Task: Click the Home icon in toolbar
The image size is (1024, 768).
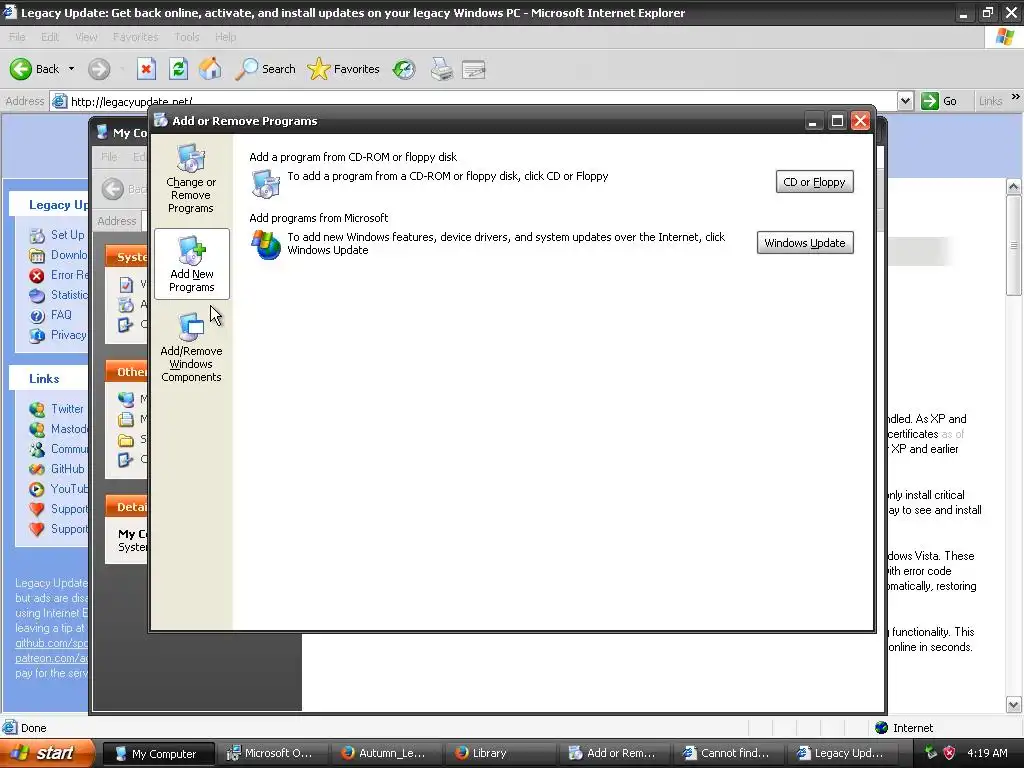Action: pos(210,69)
